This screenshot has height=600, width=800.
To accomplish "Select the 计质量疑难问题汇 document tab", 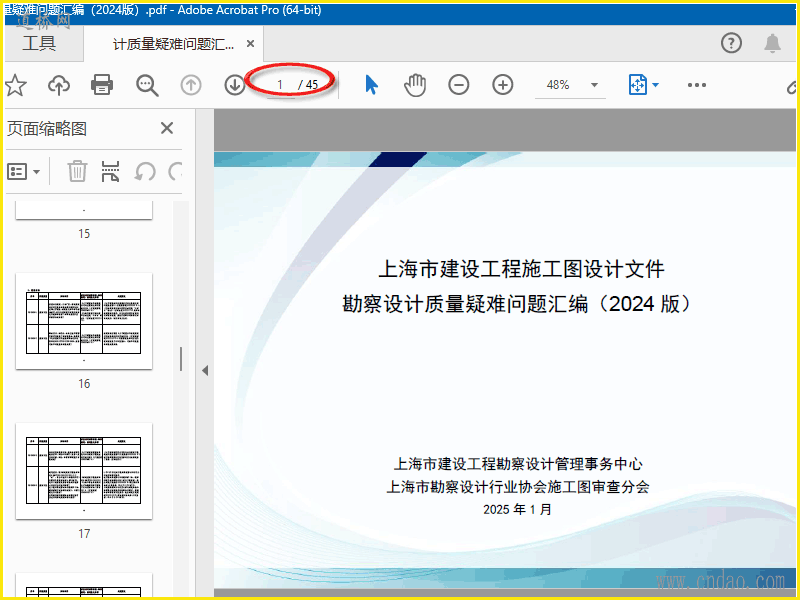I will [x=173, y=44].
